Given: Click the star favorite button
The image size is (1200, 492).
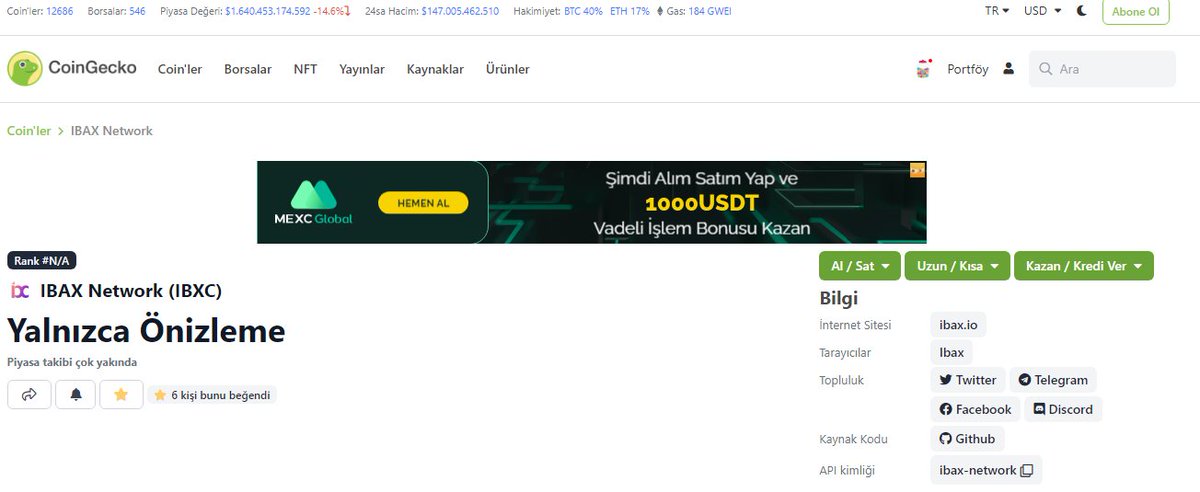Looking at the screenshot, I should (121, 395).
